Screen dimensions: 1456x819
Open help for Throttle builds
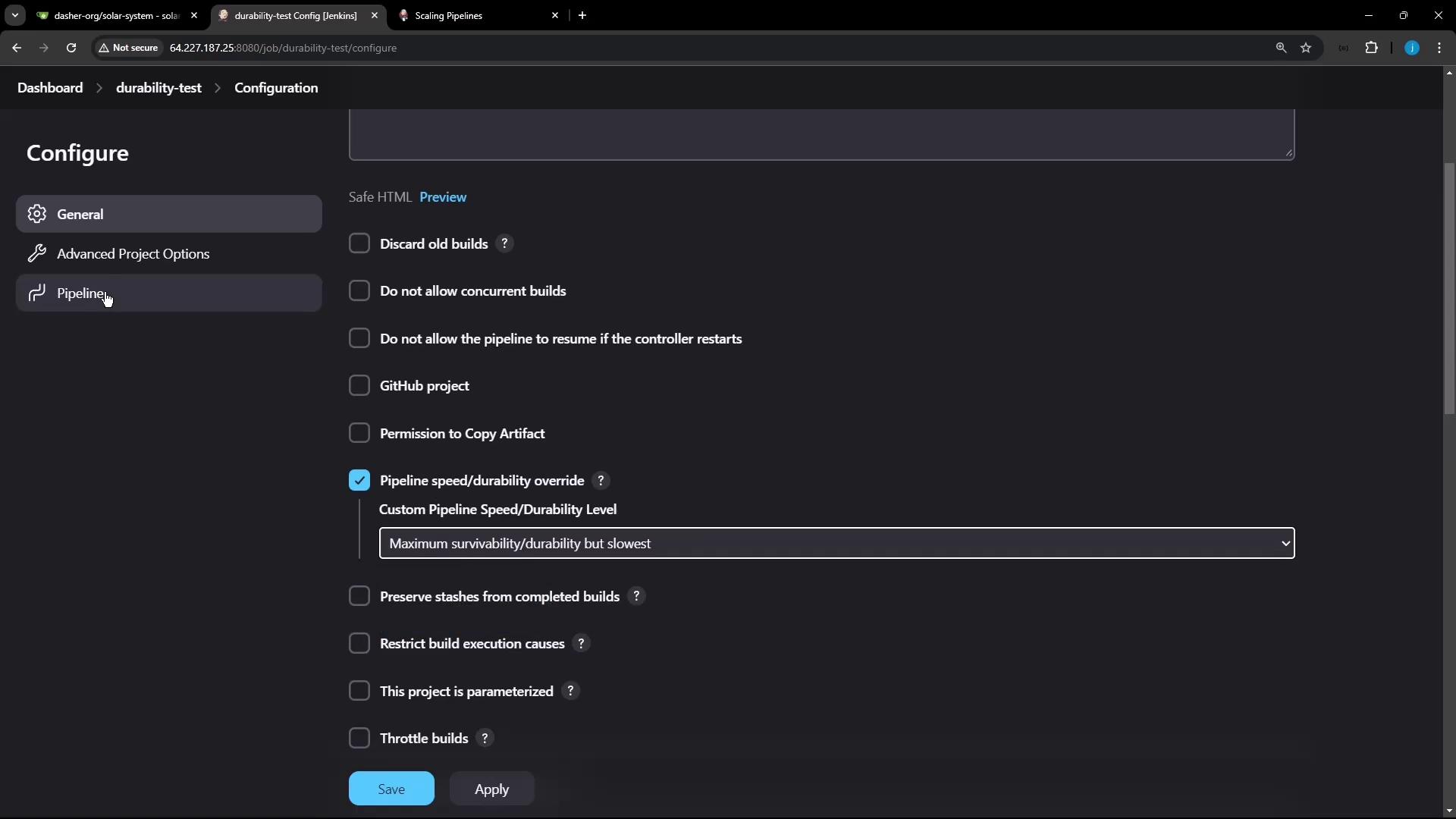(x=485, y=738)
